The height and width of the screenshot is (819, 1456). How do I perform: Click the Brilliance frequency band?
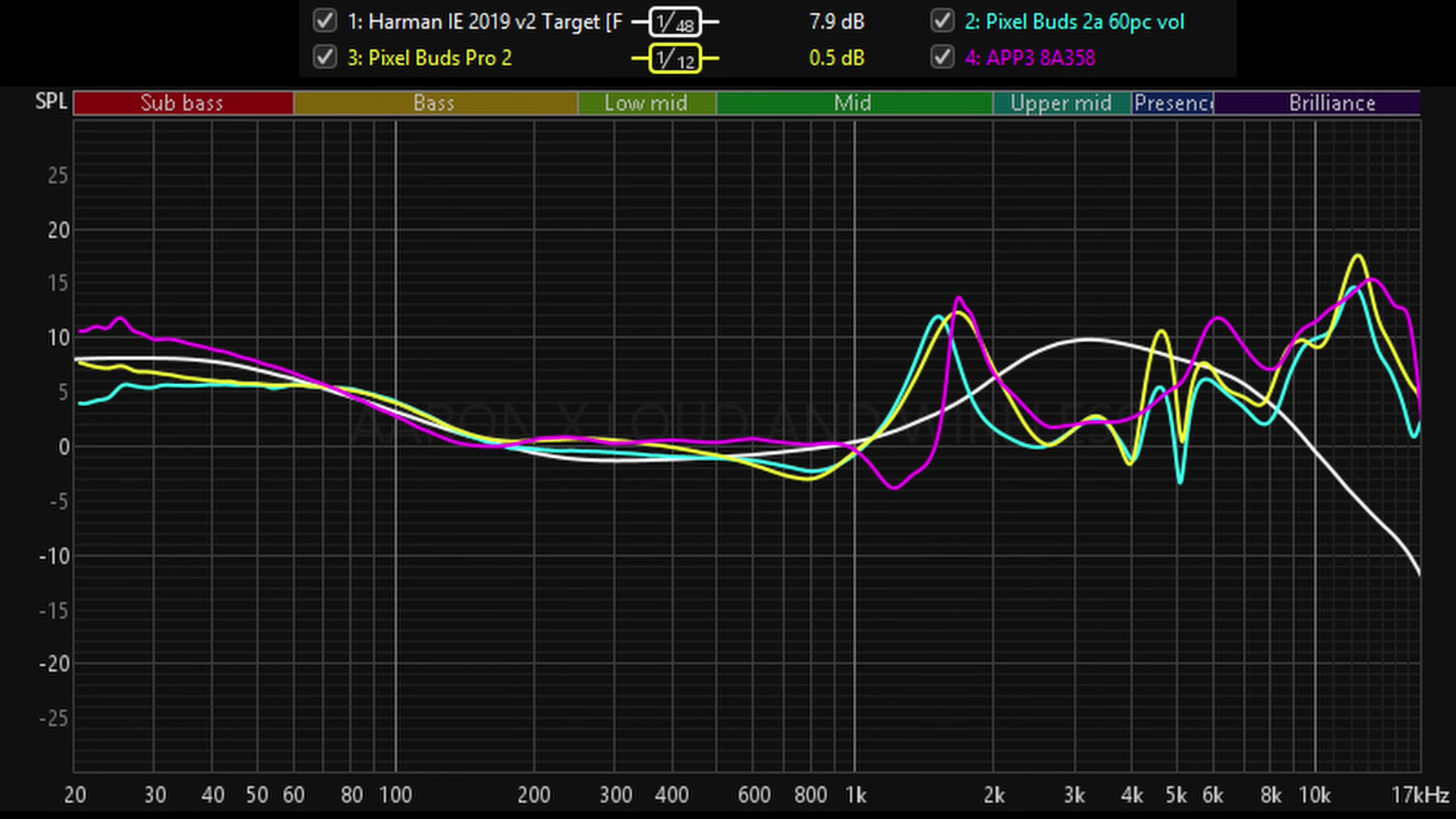tap(1317, 102)
